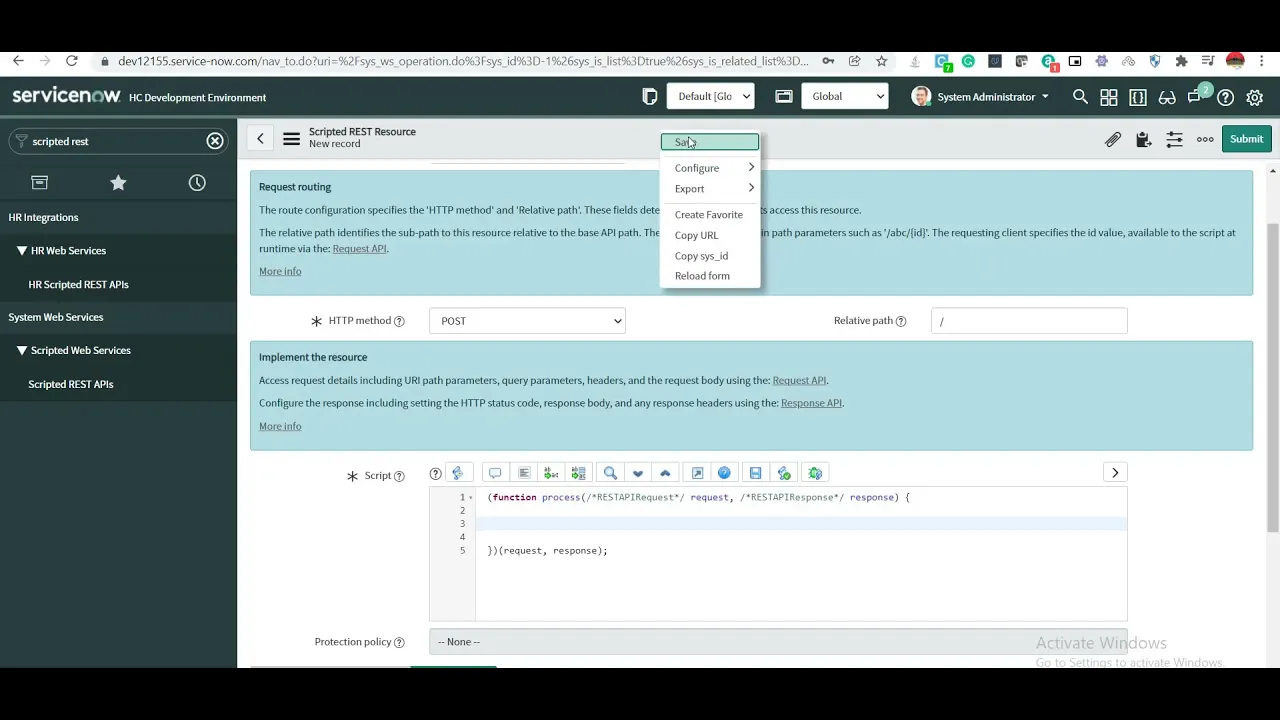Image resolution: width=1280 pixels, height=720 pixels.
Task: Open More info link under Request routing
Action: pyautogui.click(x=280, y=272)
